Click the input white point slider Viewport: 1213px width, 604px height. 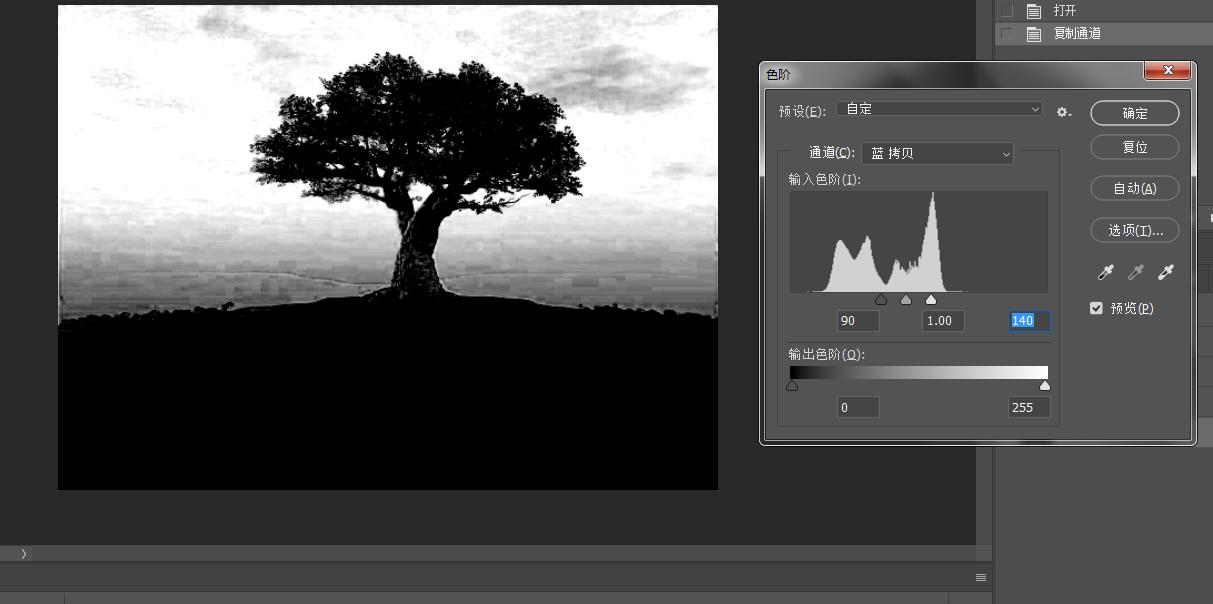pos(931,299)
